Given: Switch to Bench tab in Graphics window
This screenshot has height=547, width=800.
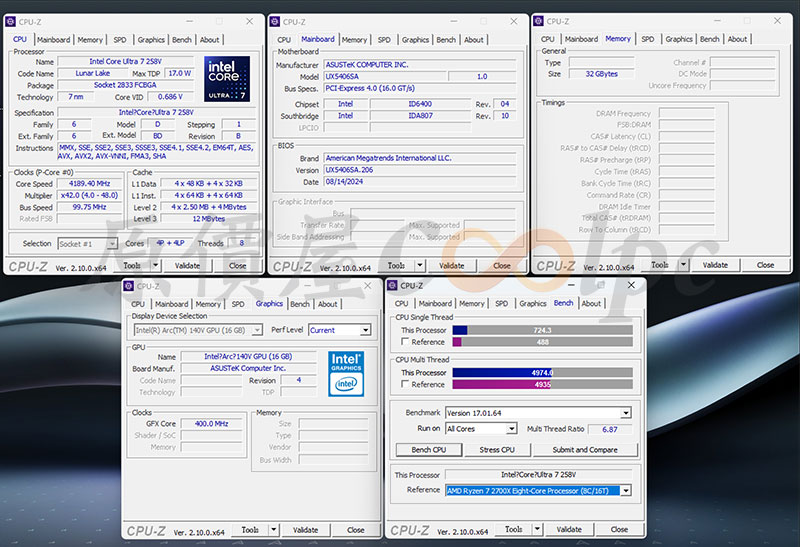Looking at the screenshot, I should click(x=300, y=304).
